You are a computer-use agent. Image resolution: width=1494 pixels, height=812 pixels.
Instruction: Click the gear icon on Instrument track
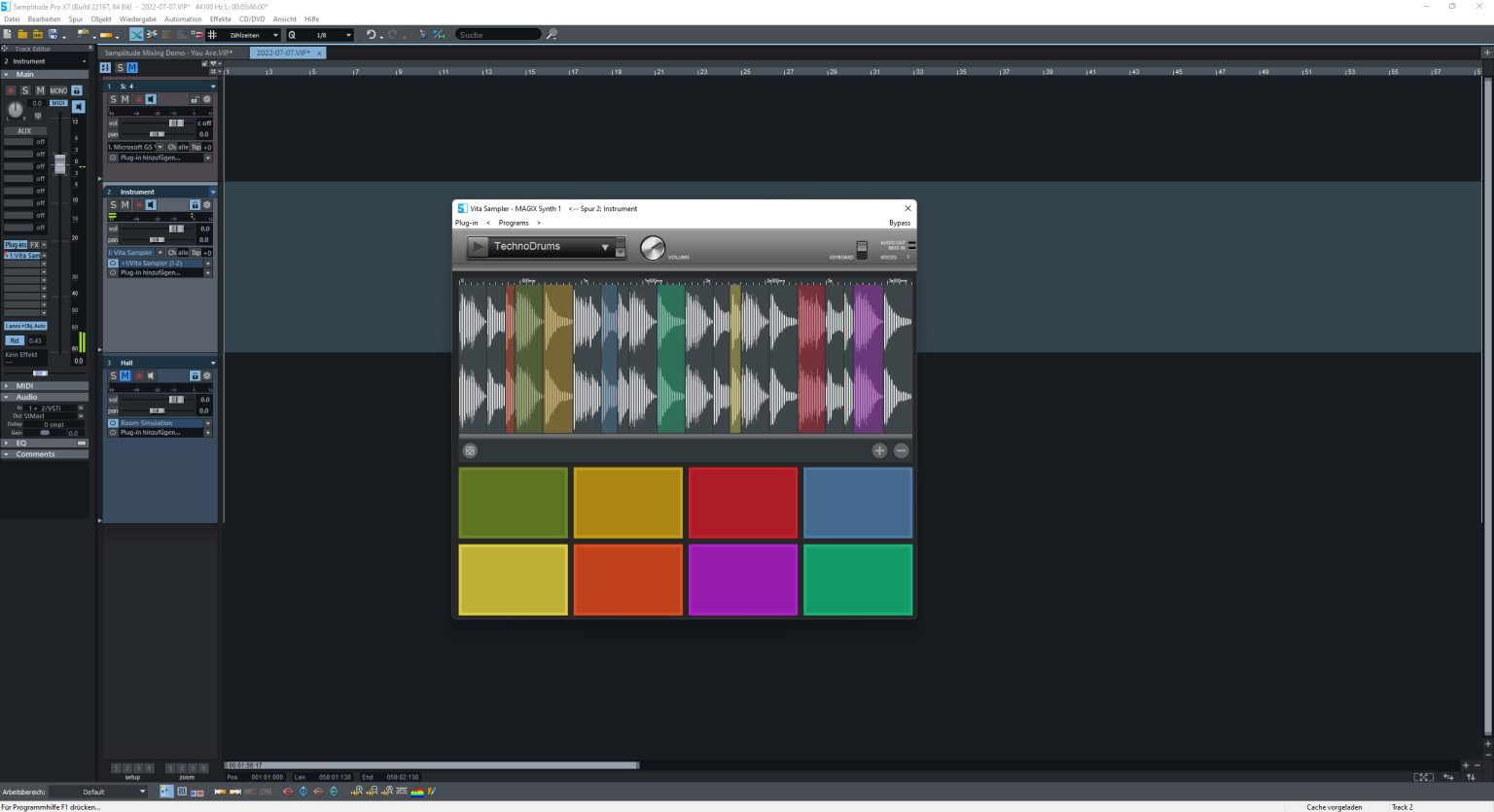coord(207,204)
